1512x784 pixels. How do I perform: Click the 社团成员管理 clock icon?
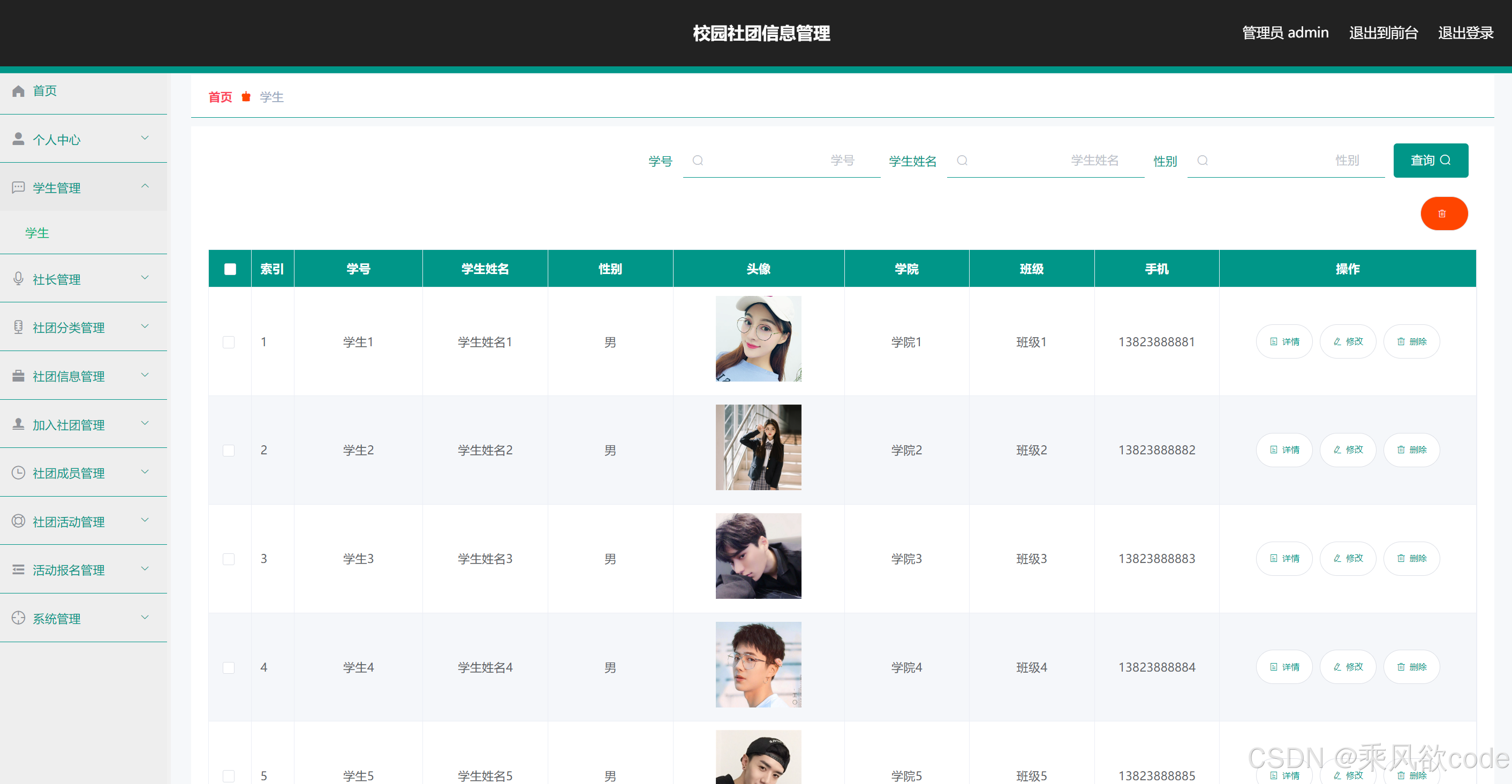(x=18, y=473)
